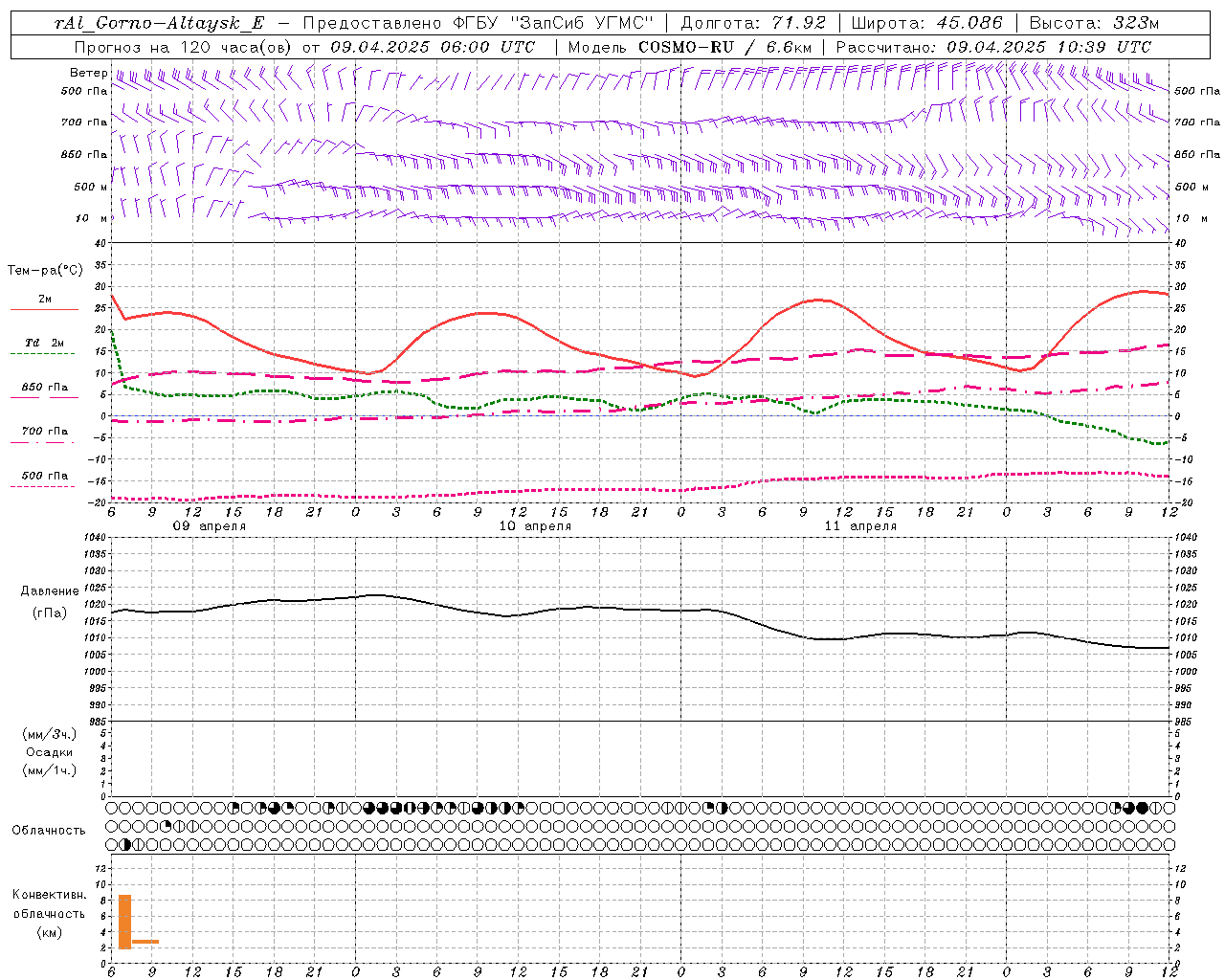Click the thin orange horizontal bar near hour 9

(145, 942)
